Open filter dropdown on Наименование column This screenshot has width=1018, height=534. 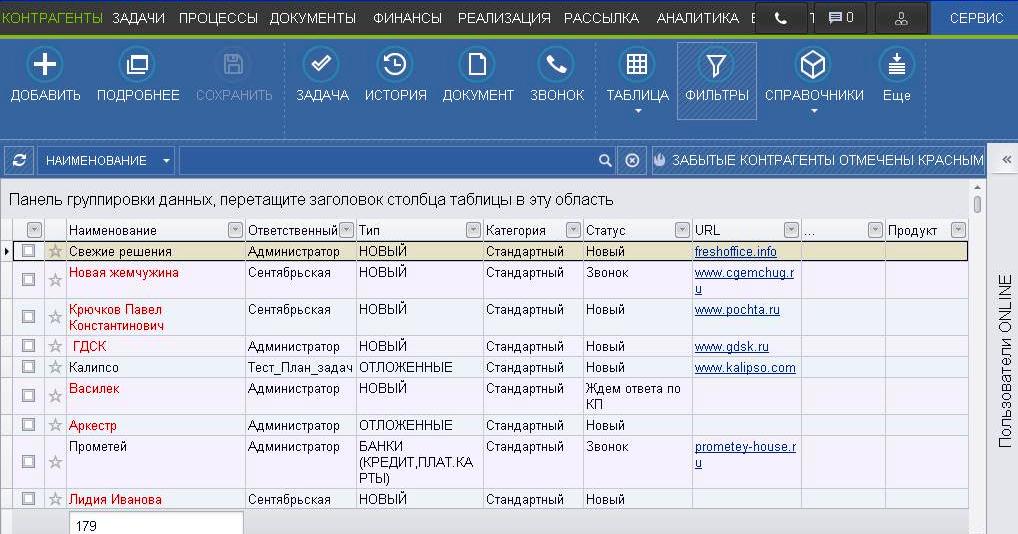pyautogui.click(x=235, y=230)
